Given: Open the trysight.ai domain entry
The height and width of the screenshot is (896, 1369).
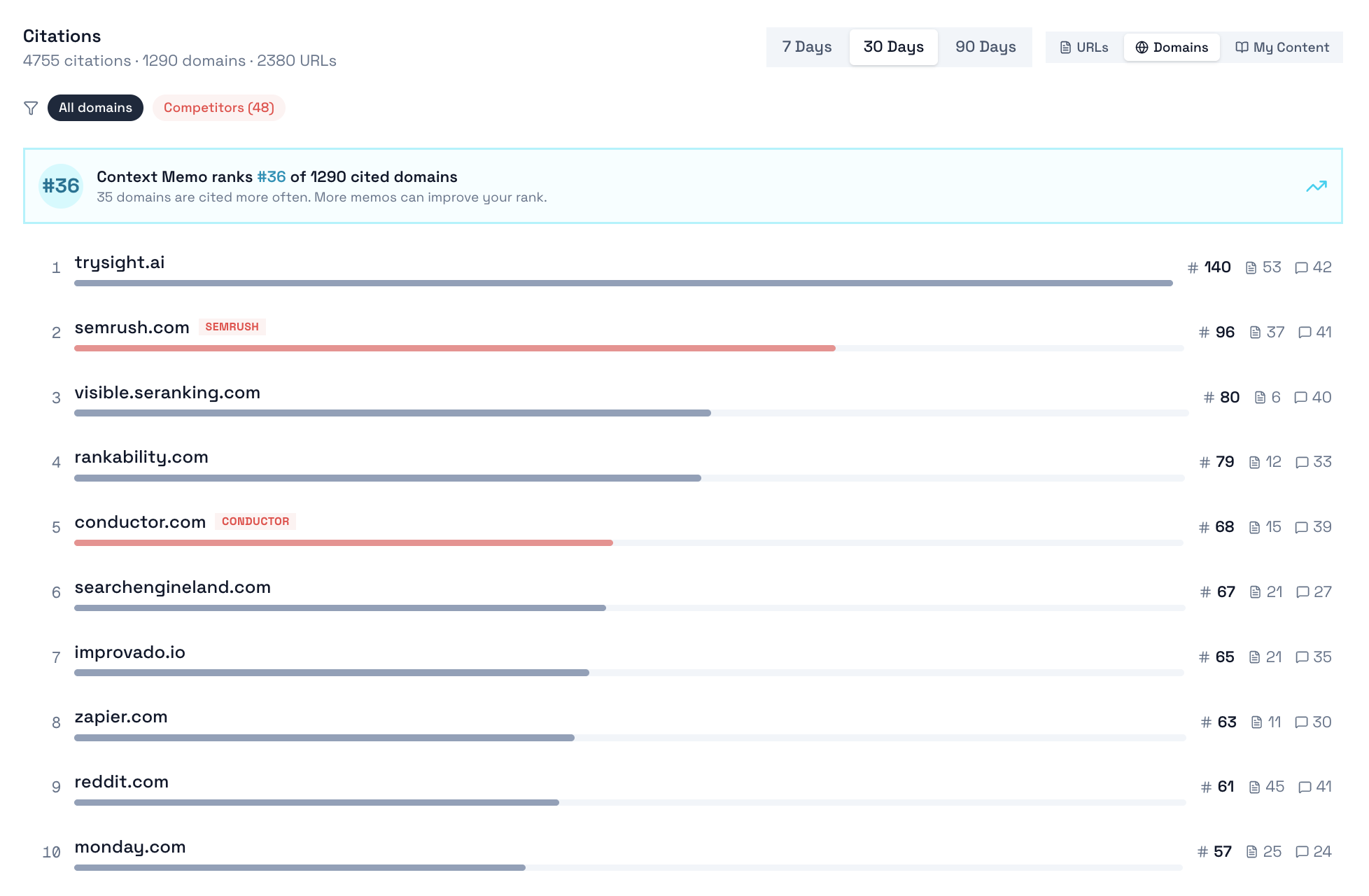Looking at the screenshot, I should click(120, 262).
